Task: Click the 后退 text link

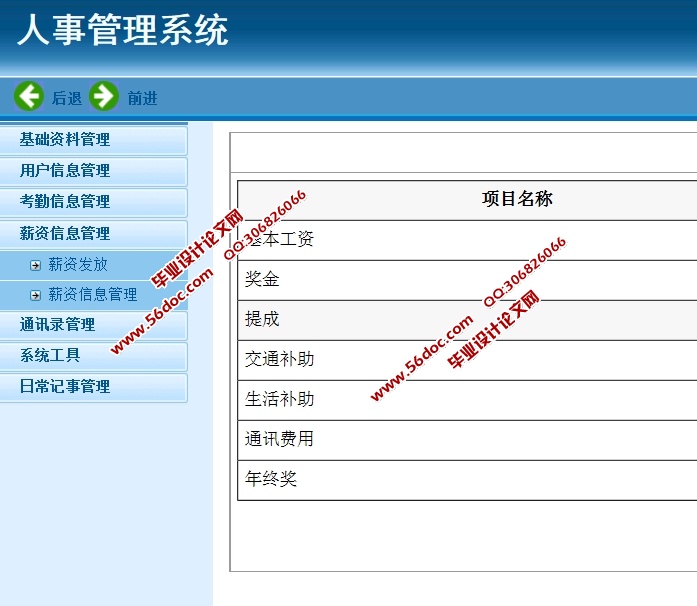Action: tap(67, 98)
